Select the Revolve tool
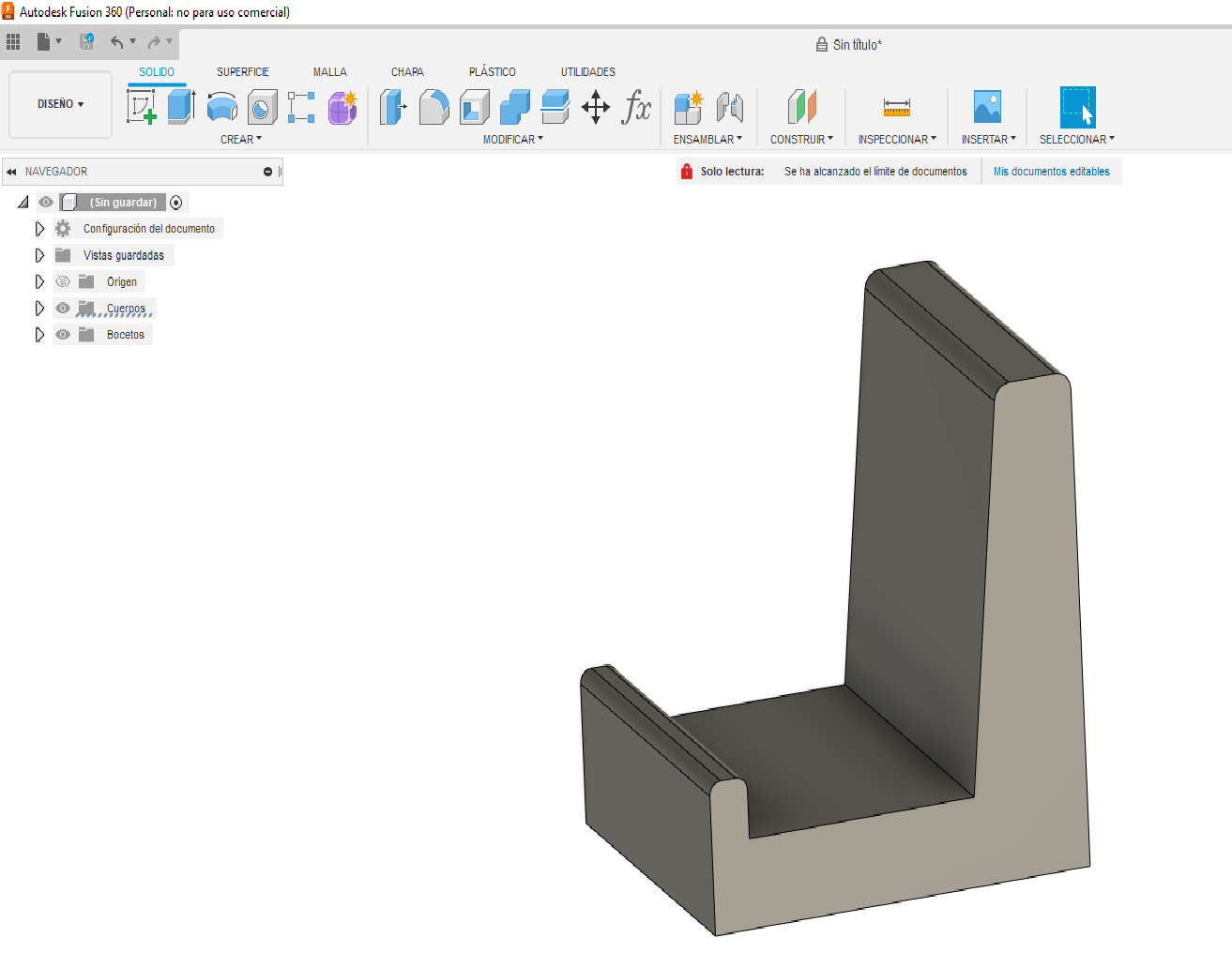 [221, 107]
